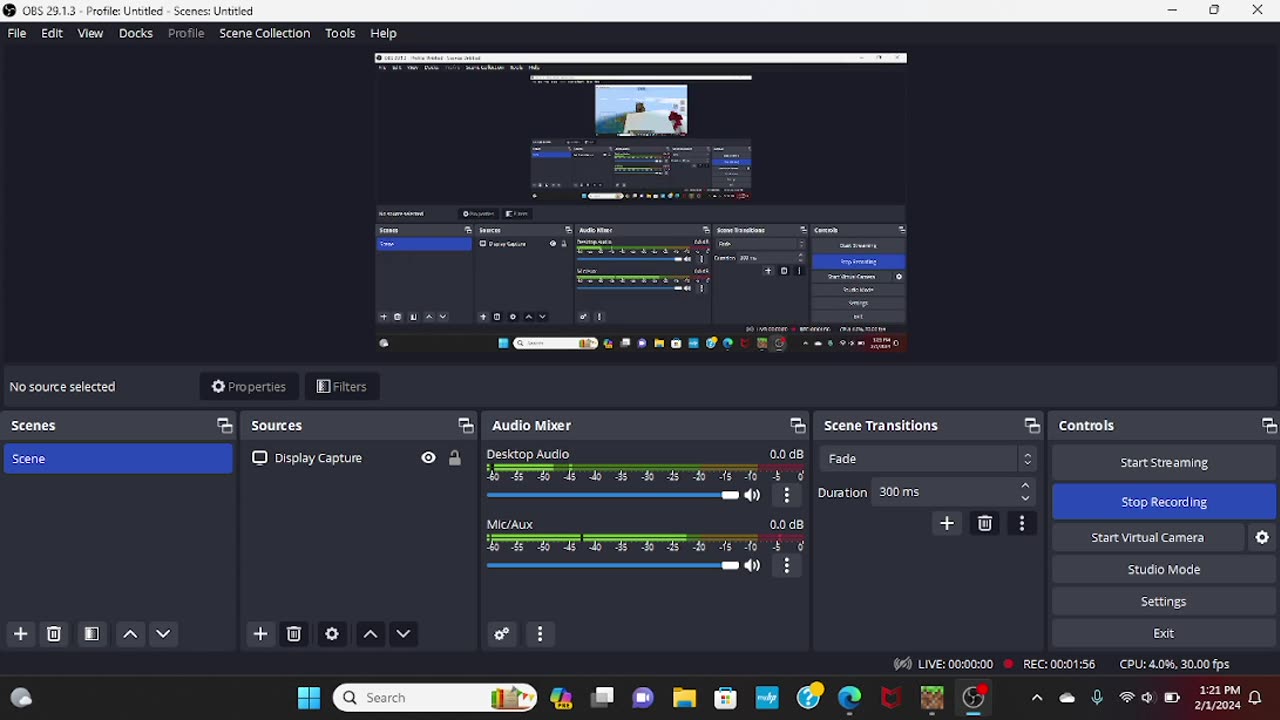Open Audio Mixer bottom three-dot menu

[540, 634]
